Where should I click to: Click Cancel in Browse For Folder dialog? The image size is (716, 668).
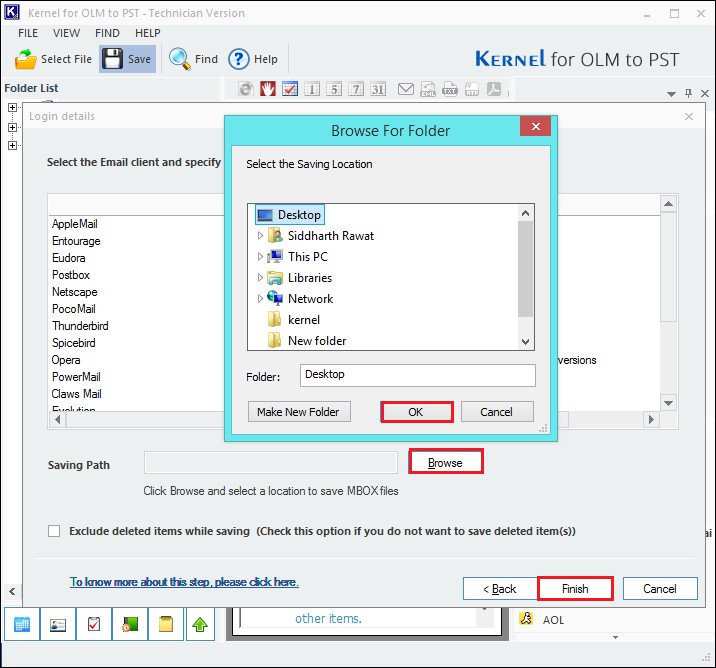497,412
